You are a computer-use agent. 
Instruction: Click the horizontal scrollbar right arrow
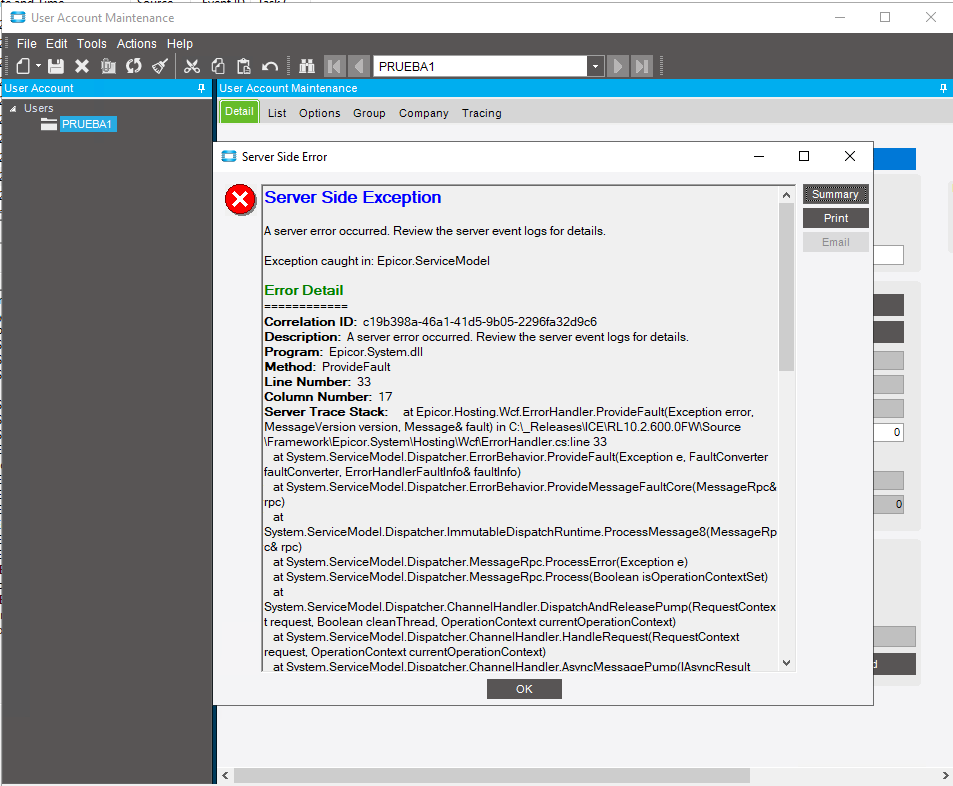[945, 775]
